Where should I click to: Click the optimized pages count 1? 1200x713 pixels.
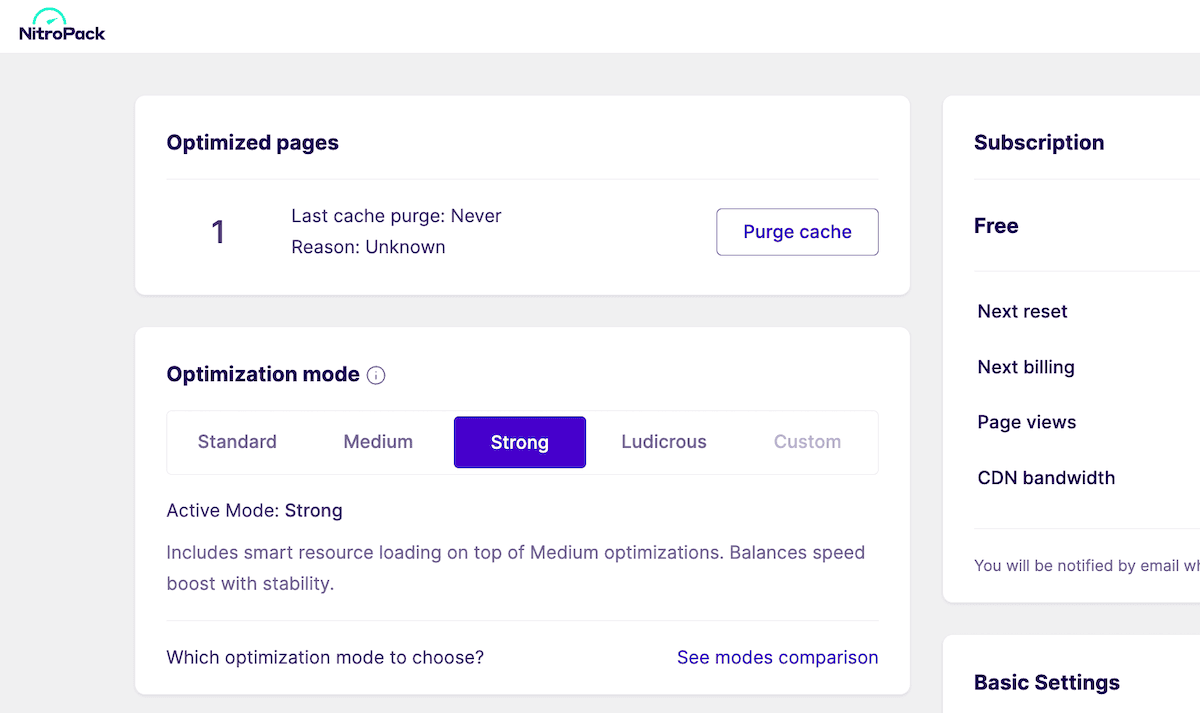[x=218, y=232]
